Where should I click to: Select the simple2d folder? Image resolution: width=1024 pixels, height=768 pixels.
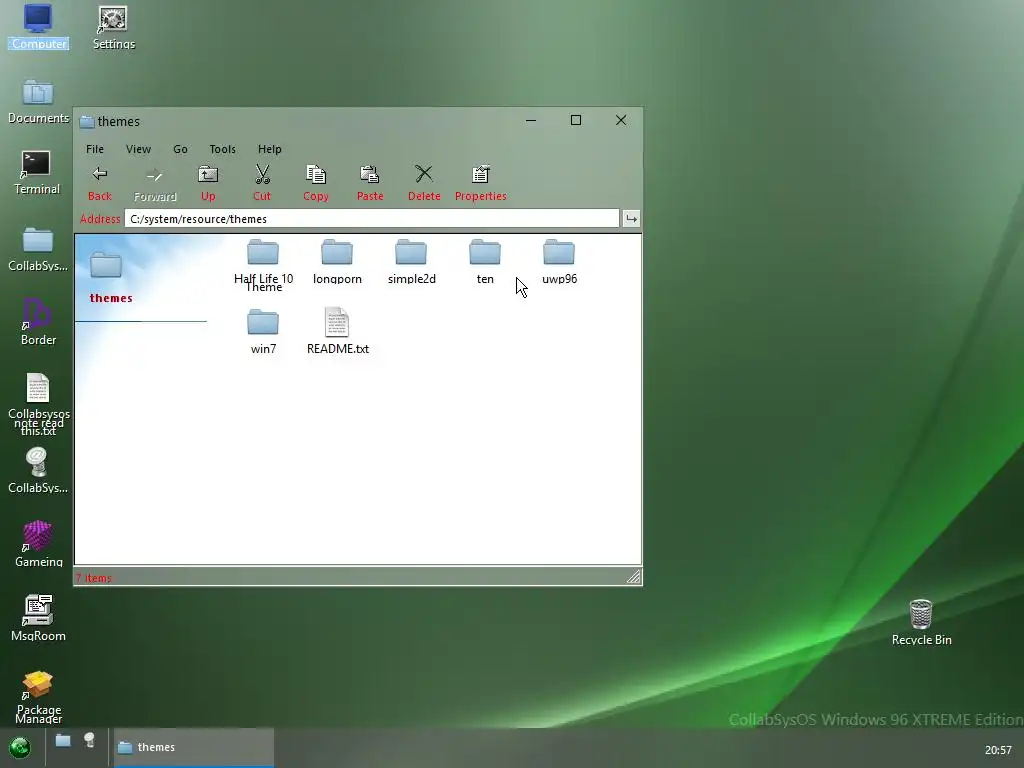[x=411, y=262]
